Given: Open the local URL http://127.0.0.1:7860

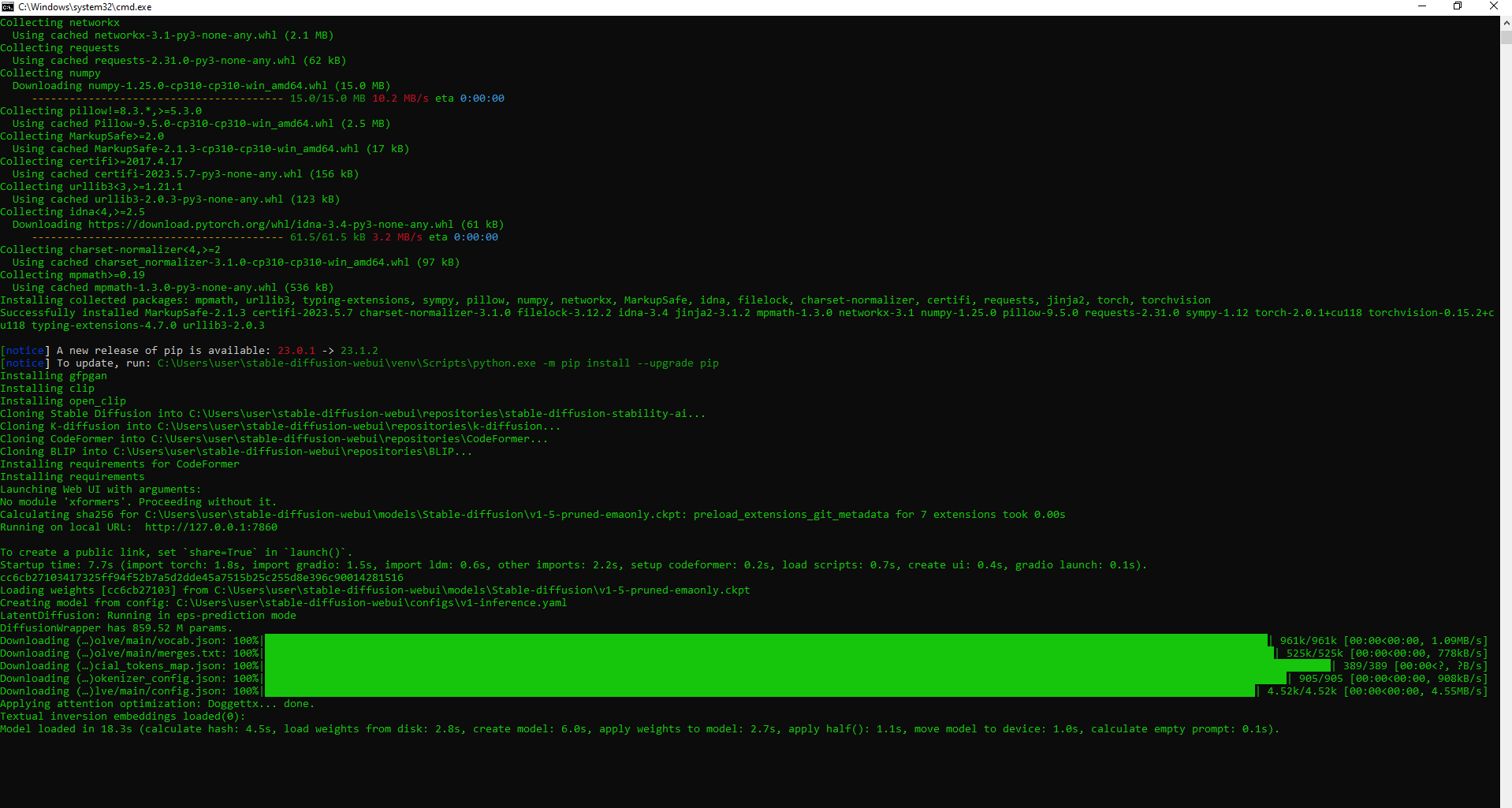Looking at the screenshot, I should (x=211, y=527).
